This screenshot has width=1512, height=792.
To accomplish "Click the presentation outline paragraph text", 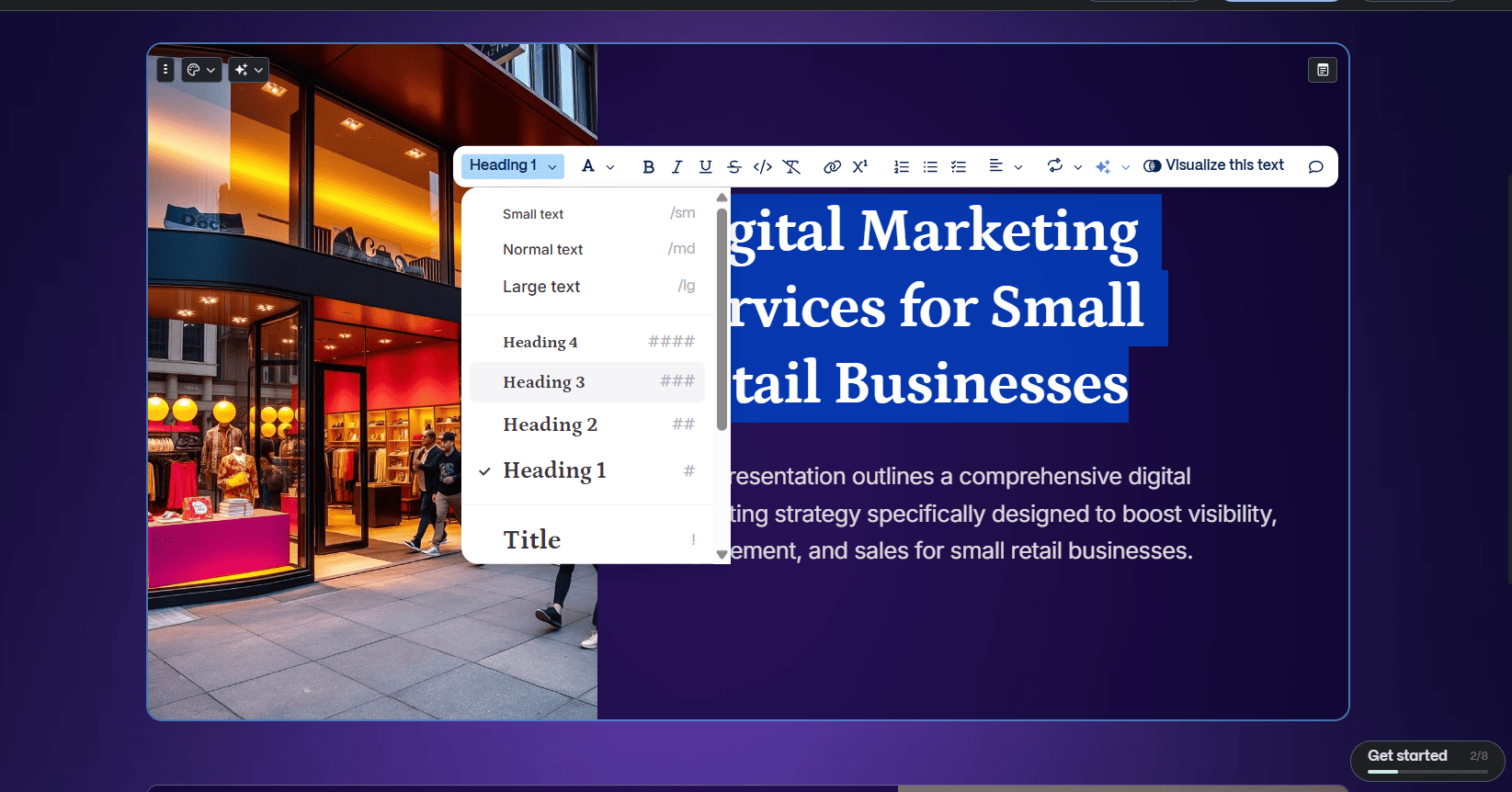I will coord(1002,514).
